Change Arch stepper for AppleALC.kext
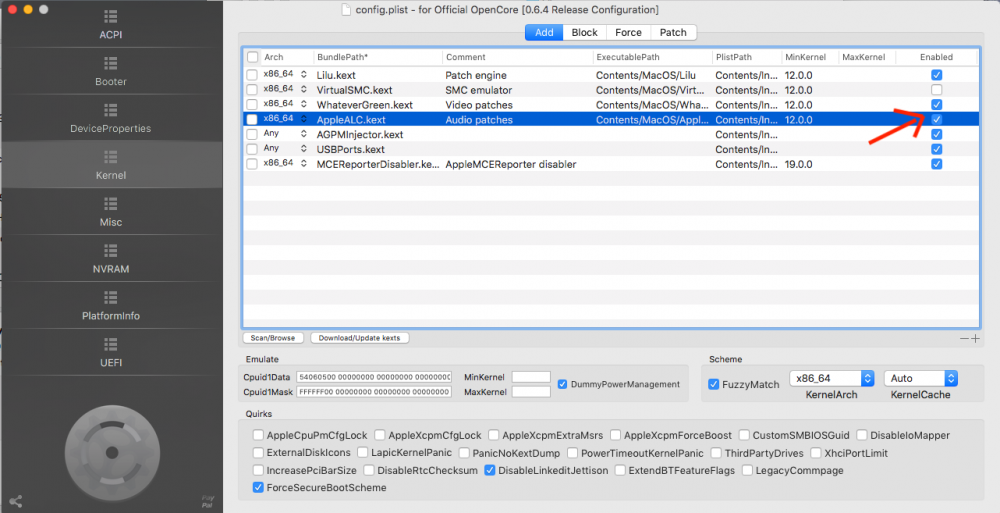The height and width of the screenshot is (513, 1000). click(304, 119)
